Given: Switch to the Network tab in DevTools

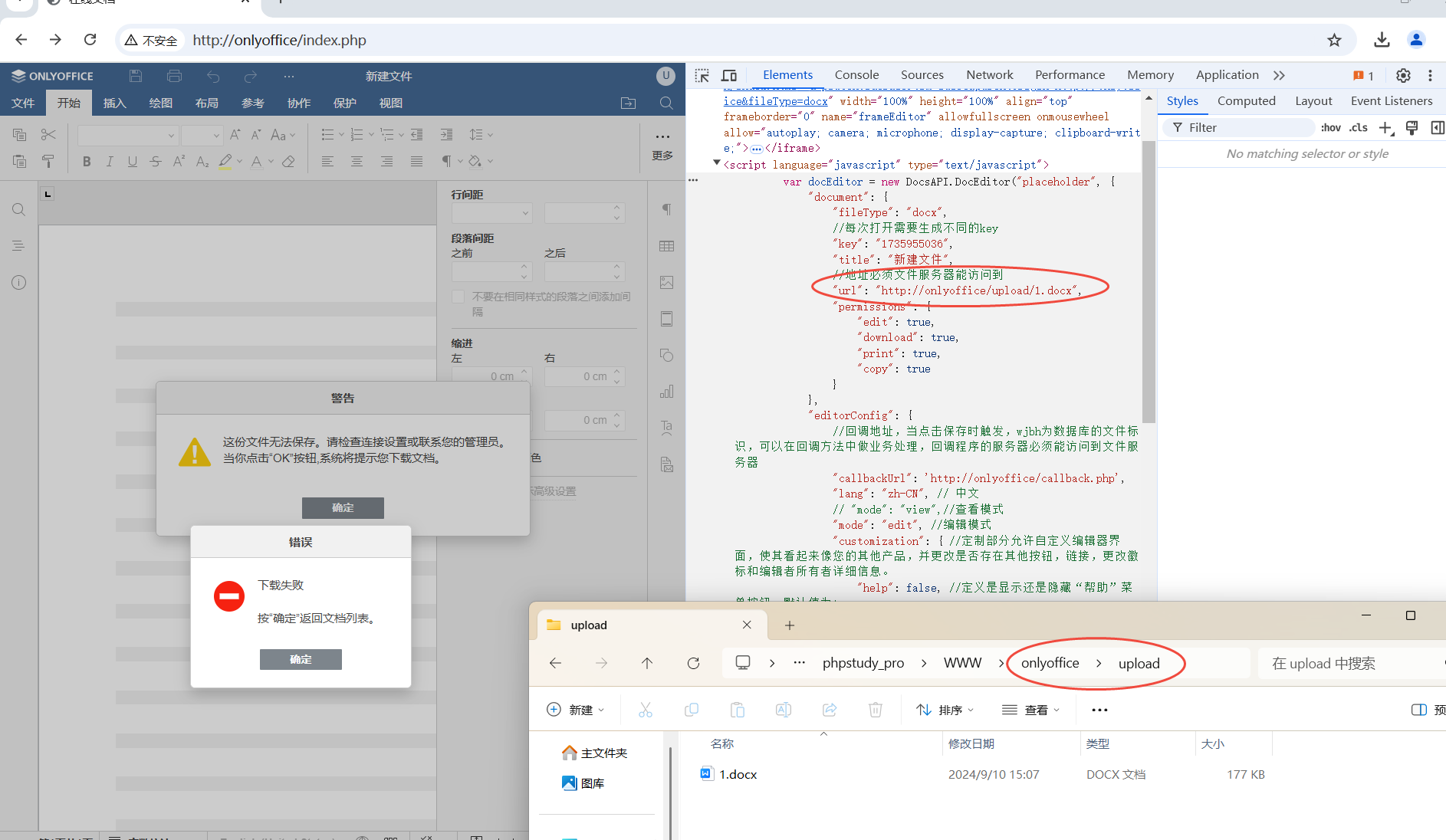Looking at the screenshot, I should tap(989, 75).
